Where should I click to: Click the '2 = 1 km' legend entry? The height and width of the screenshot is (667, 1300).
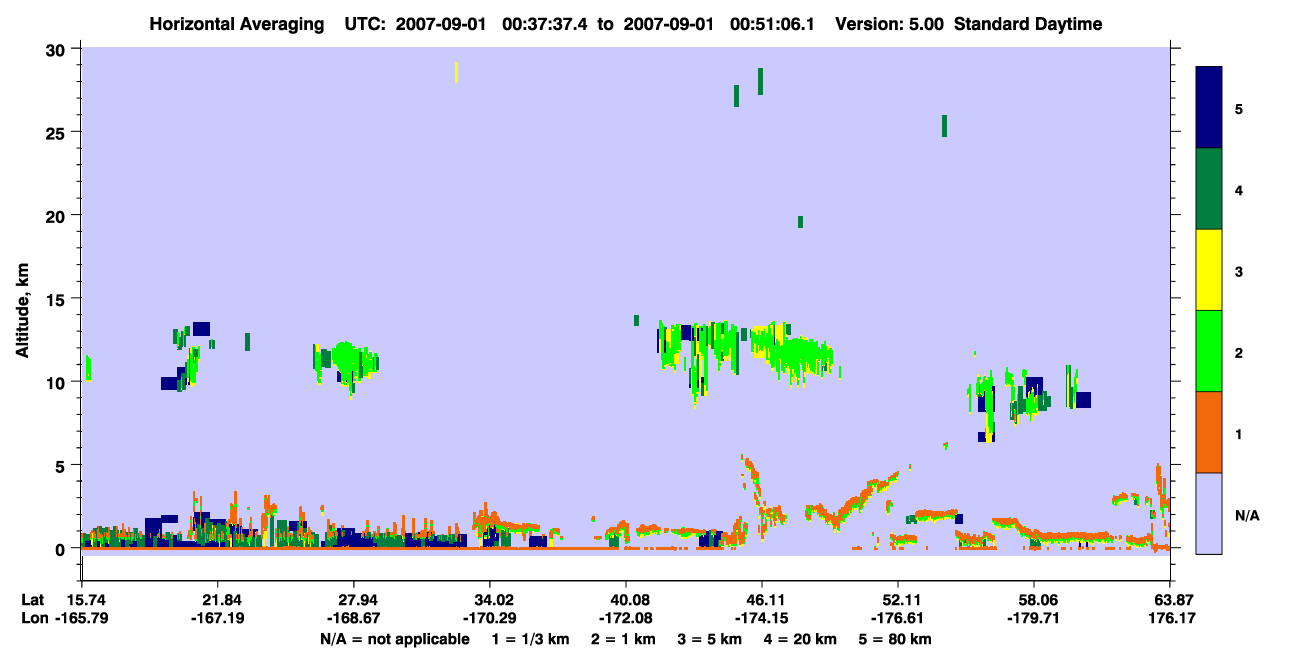point(624,639)
